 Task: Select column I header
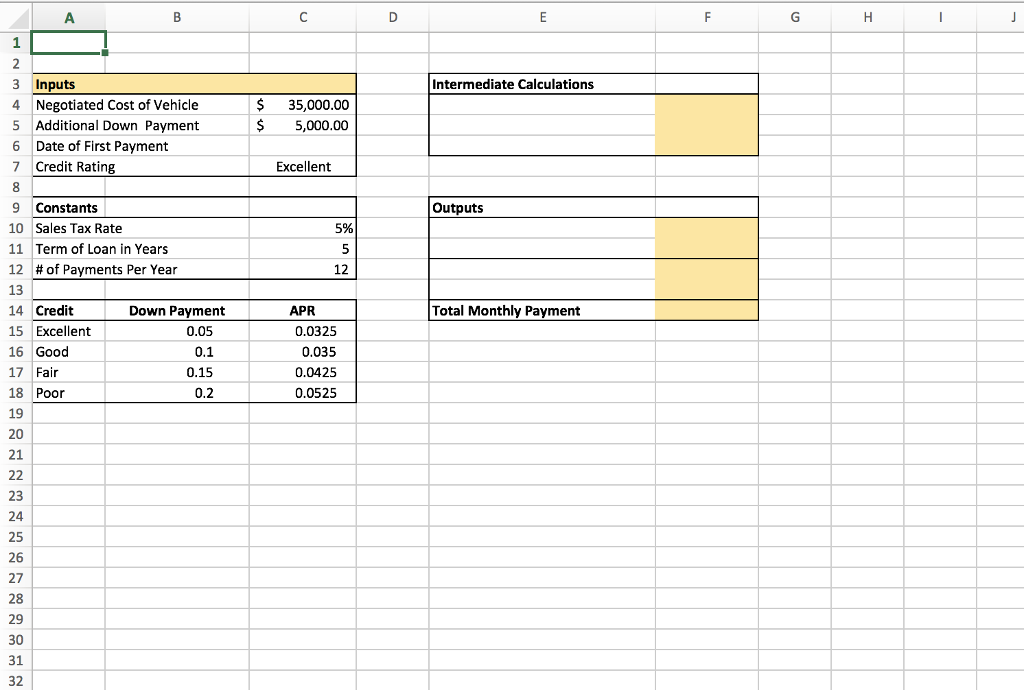coord(940,18)
